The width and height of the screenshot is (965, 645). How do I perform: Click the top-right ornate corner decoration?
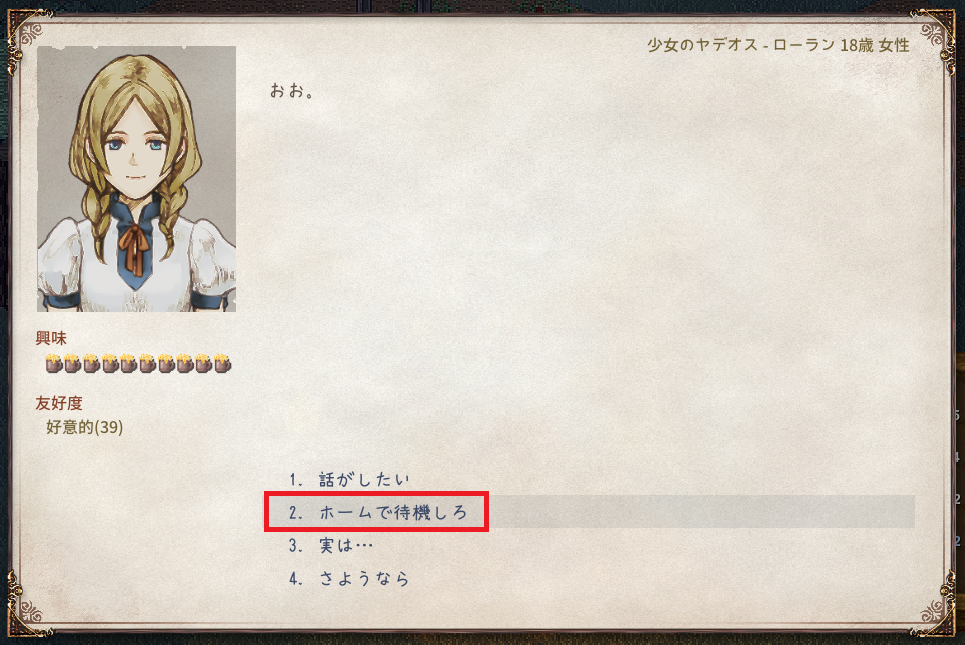coord(934,34)
